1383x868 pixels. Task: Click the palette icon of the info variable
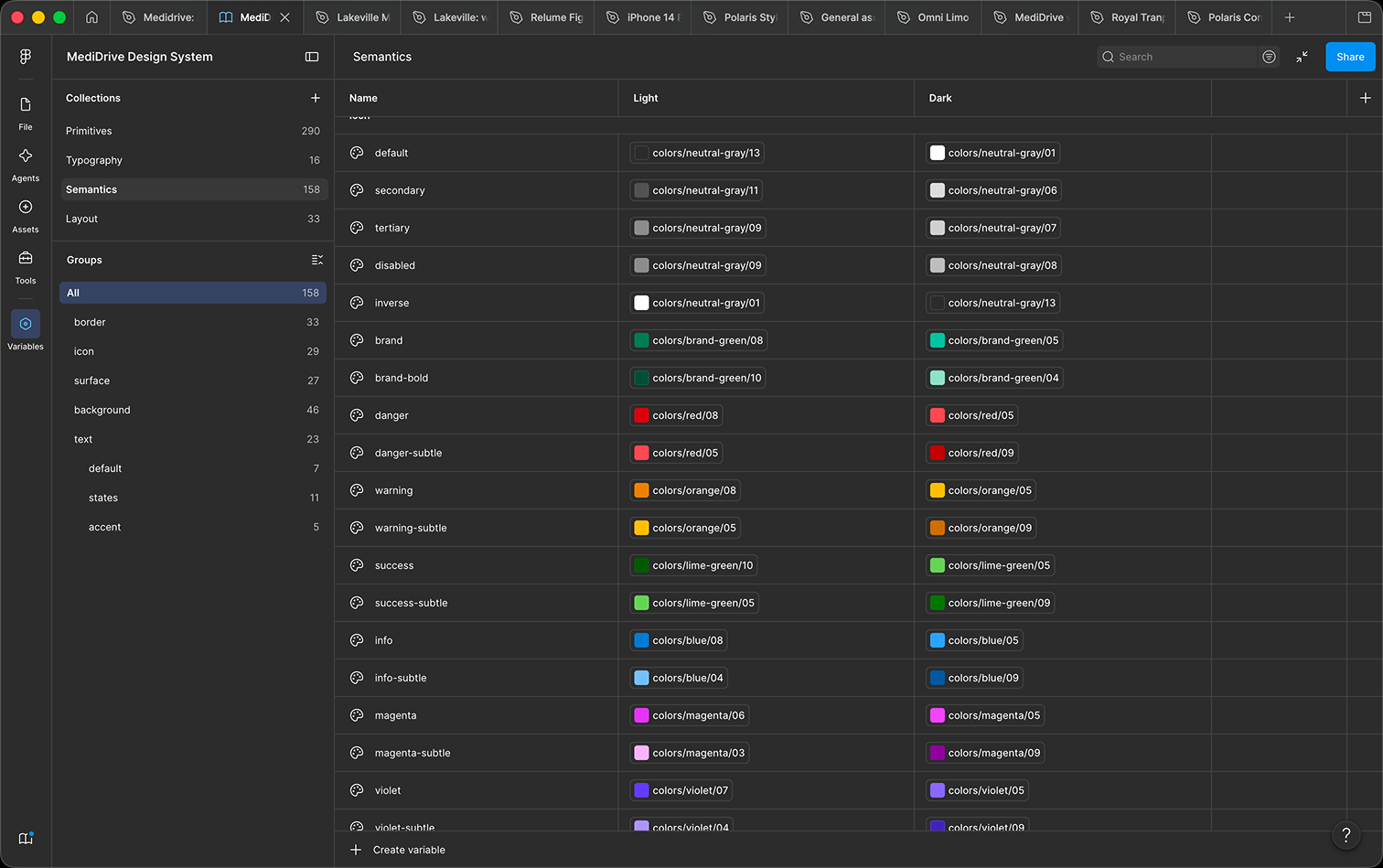click(357, 640)
